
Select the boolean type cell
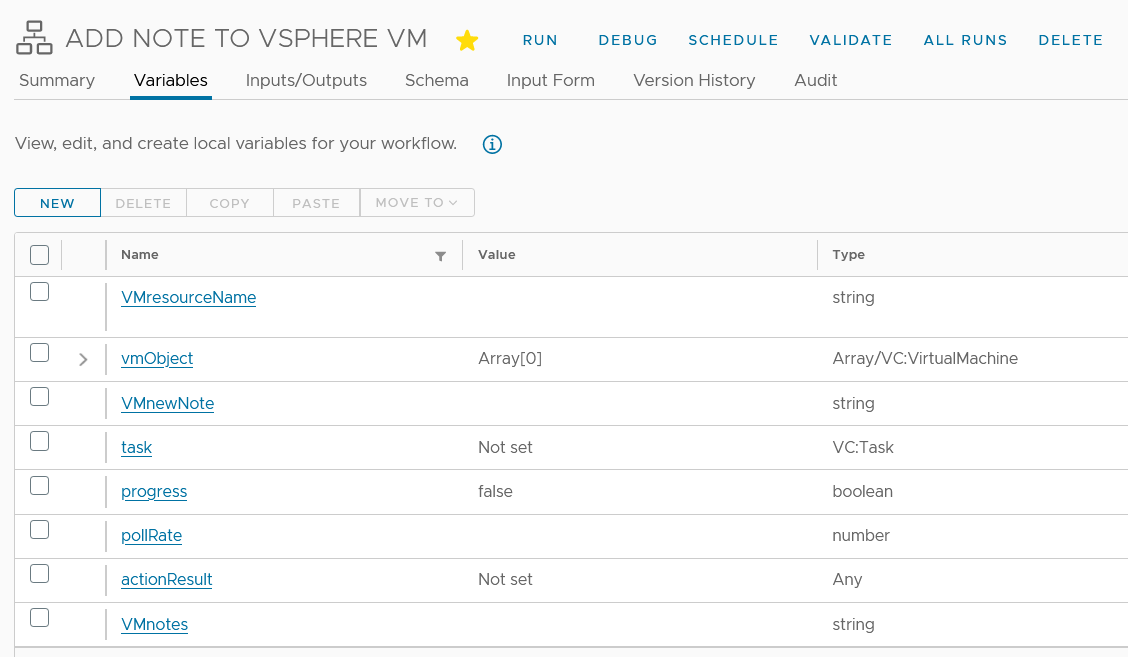[x=863, y=491]
